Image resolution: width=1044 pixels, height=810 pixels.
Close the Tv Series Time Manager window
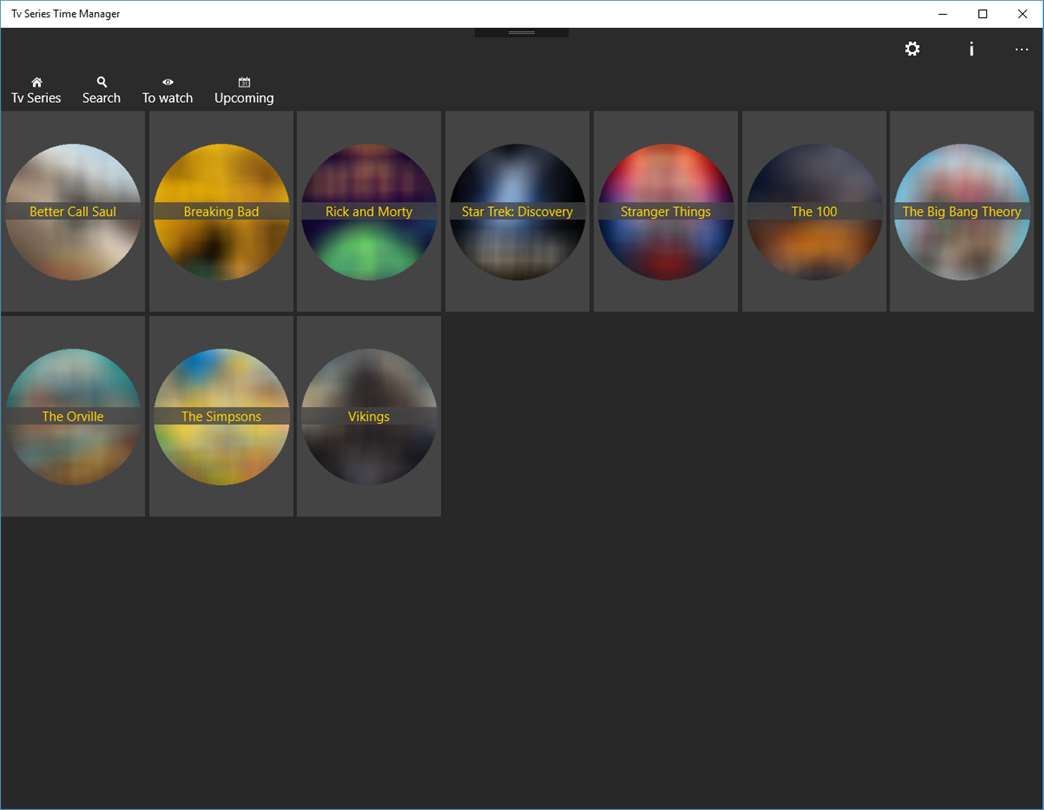click(x=1023, y=14)
